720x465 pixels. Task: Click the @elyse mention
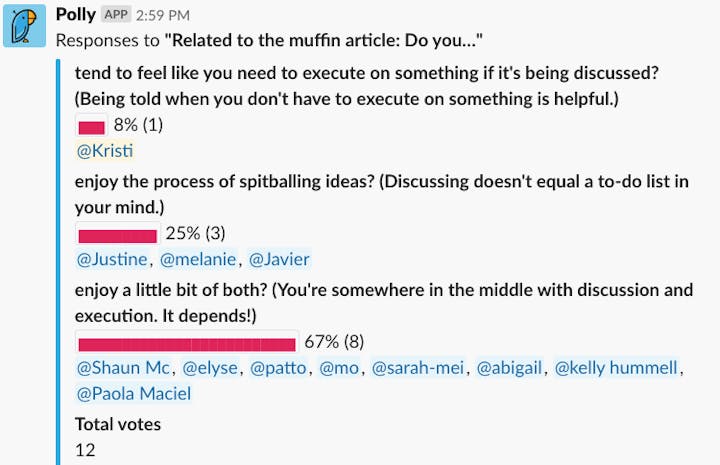(211, 368)
